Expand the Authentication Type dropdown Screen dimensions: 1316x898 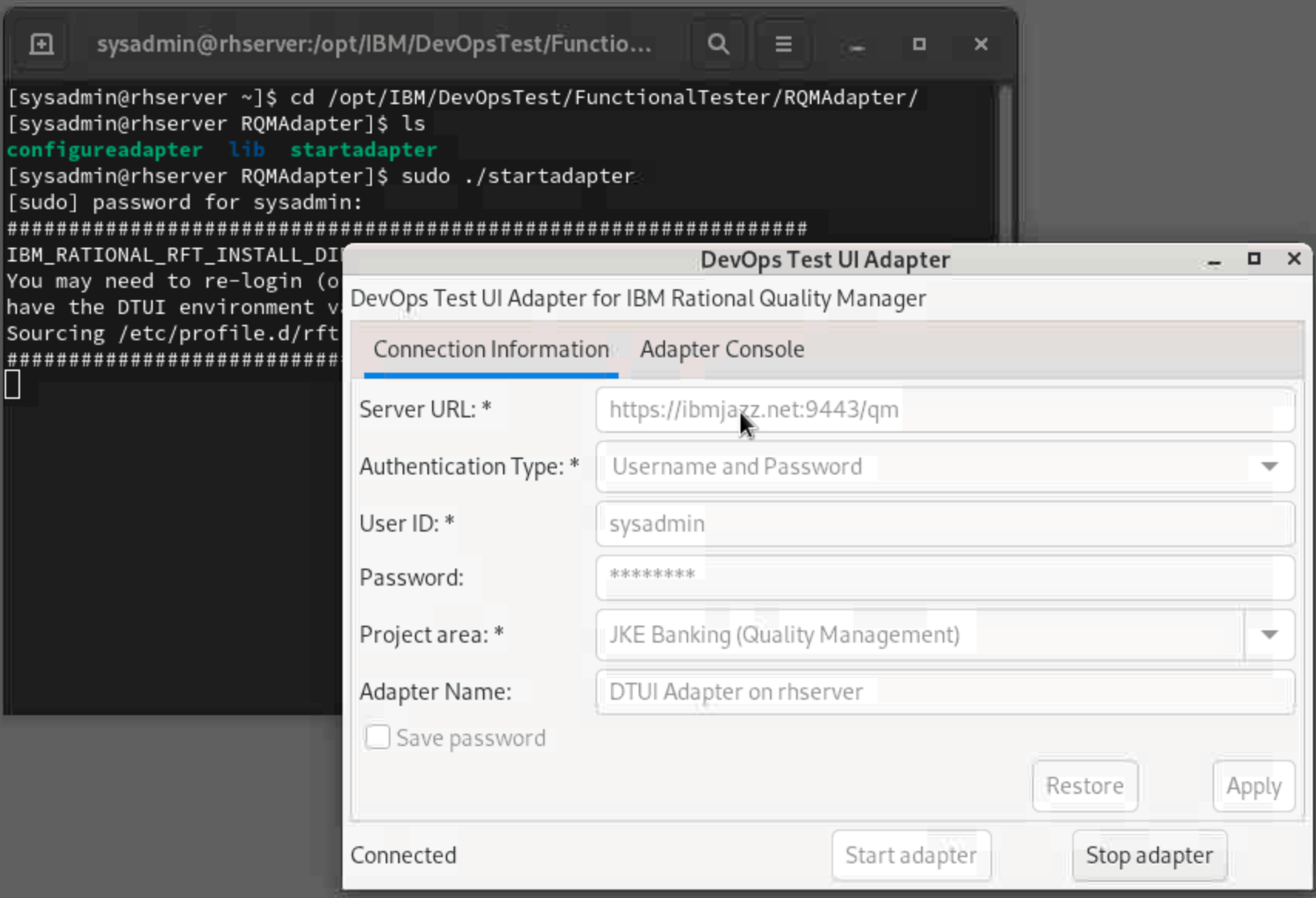tap(1269, 467)
